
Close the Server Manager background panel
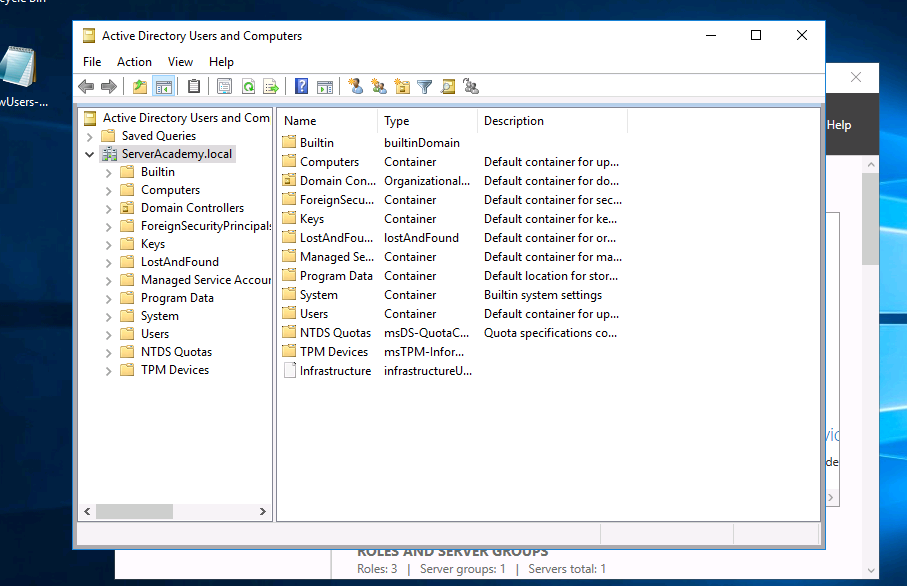[x=856, y=77]
